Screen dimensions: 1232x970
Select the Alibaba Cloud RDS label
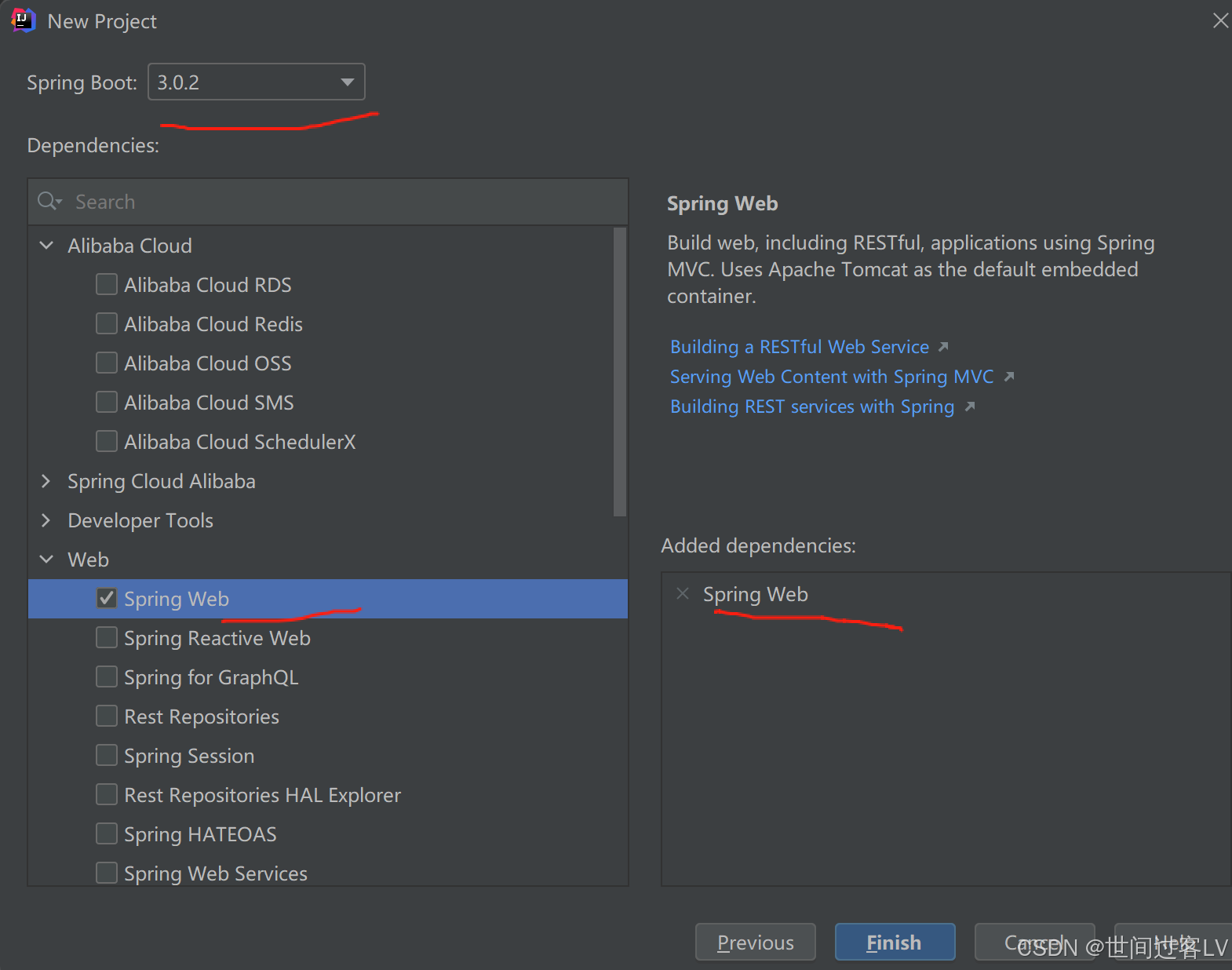click(208, 285)
